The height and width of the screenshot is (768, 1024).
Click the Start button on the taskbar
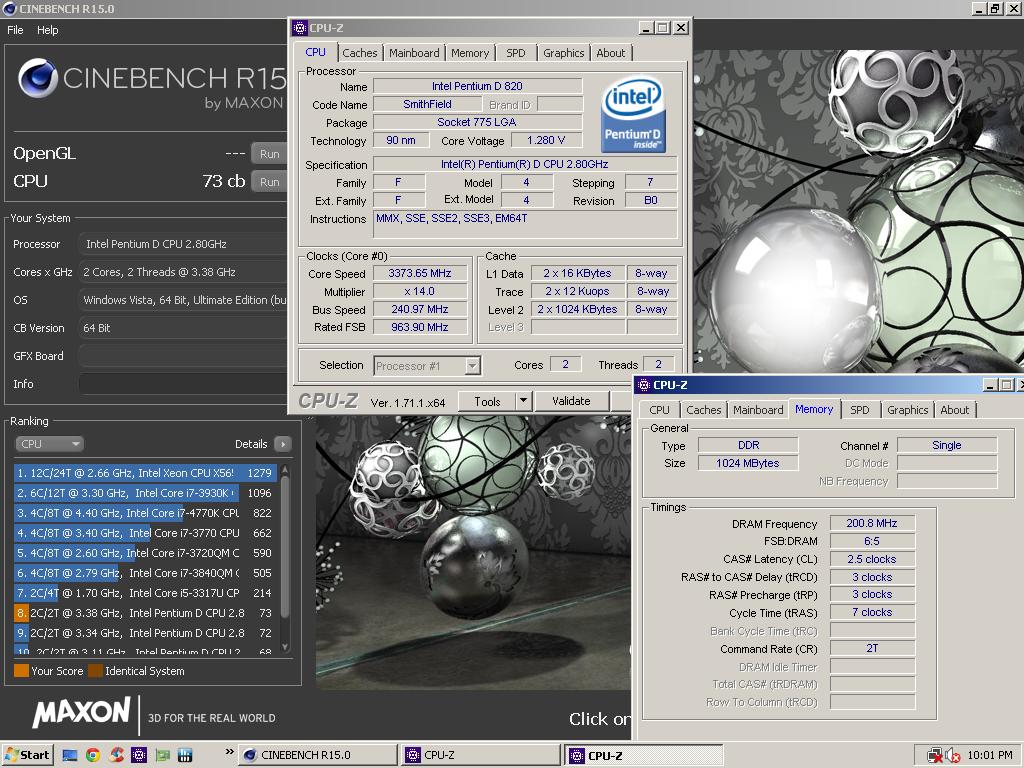[x=27, y=755]
